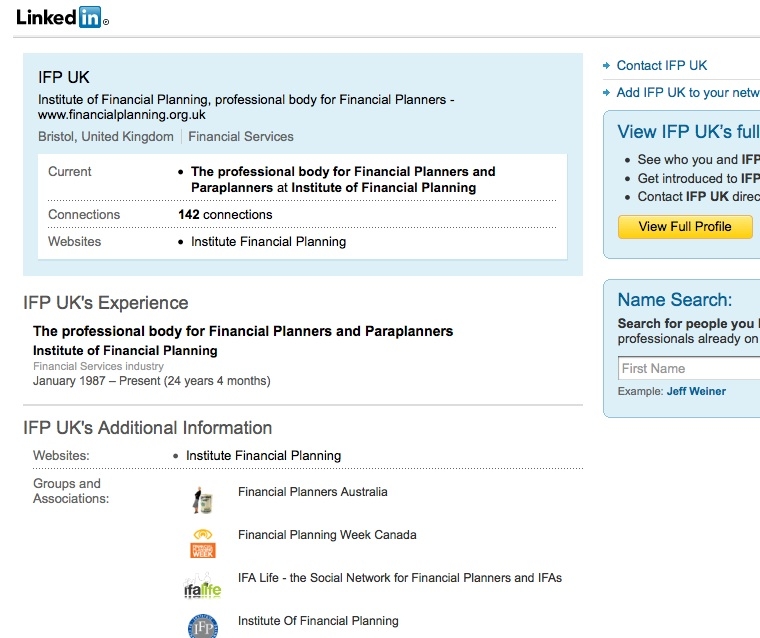Click the experience job title heading
This screenshot has height=638, width=760.
[243, 331]
